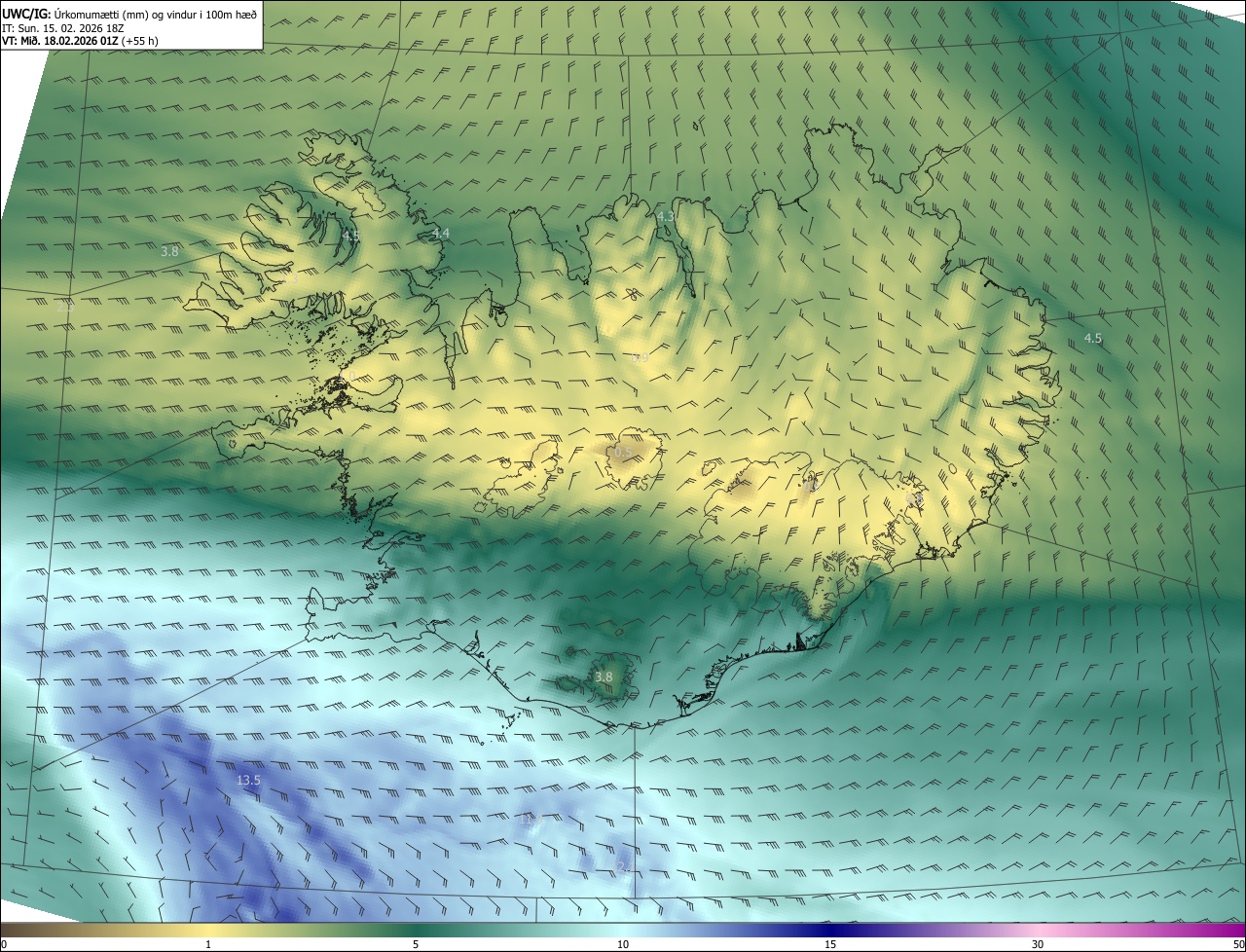Click the 5 tick label on the color scale

pyautogui.click(x=416, y=944)
